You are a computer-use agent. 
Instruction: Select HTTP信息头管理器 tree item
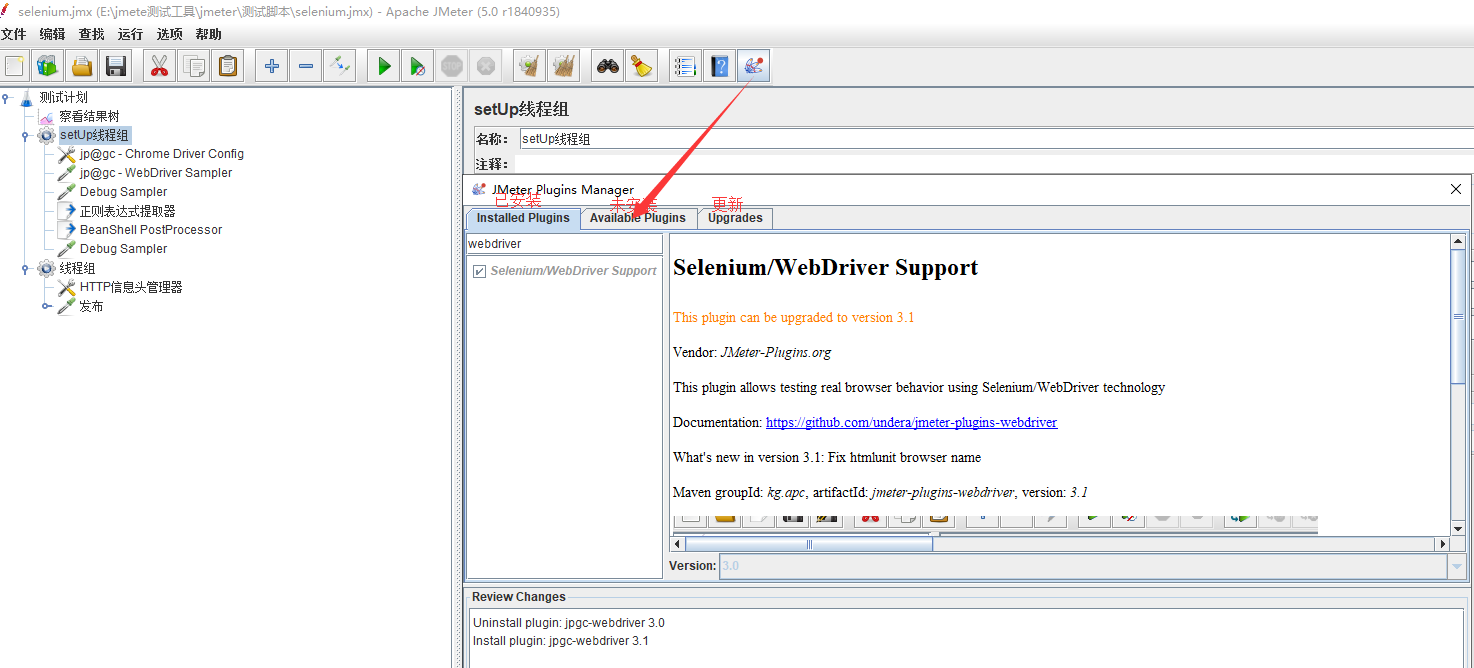click(x=131, y=287)
